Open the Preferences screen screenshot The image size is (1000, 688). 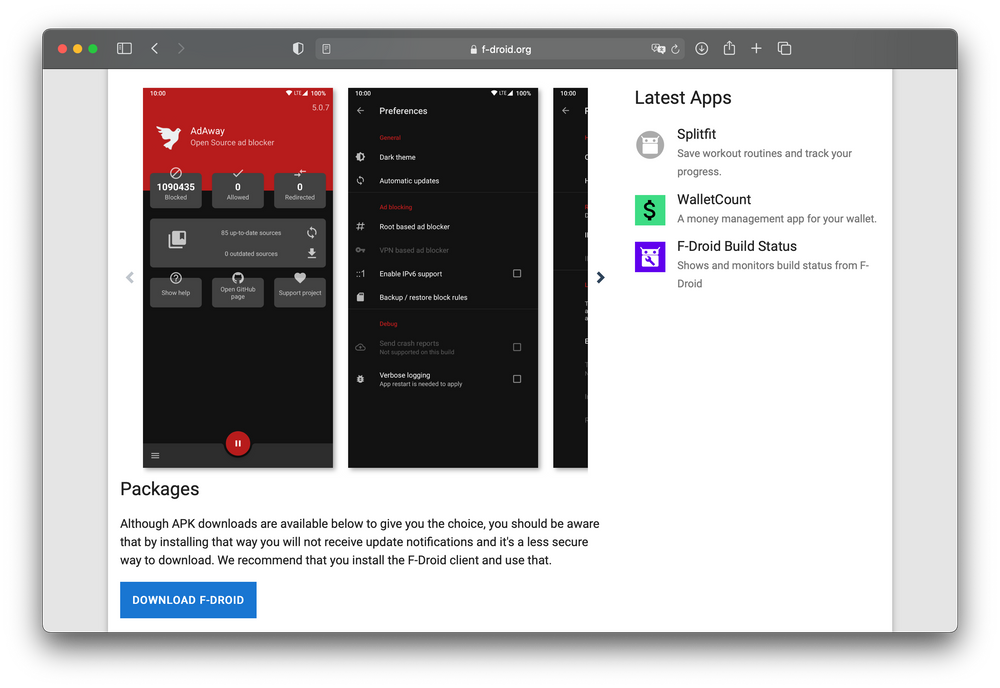443,278
